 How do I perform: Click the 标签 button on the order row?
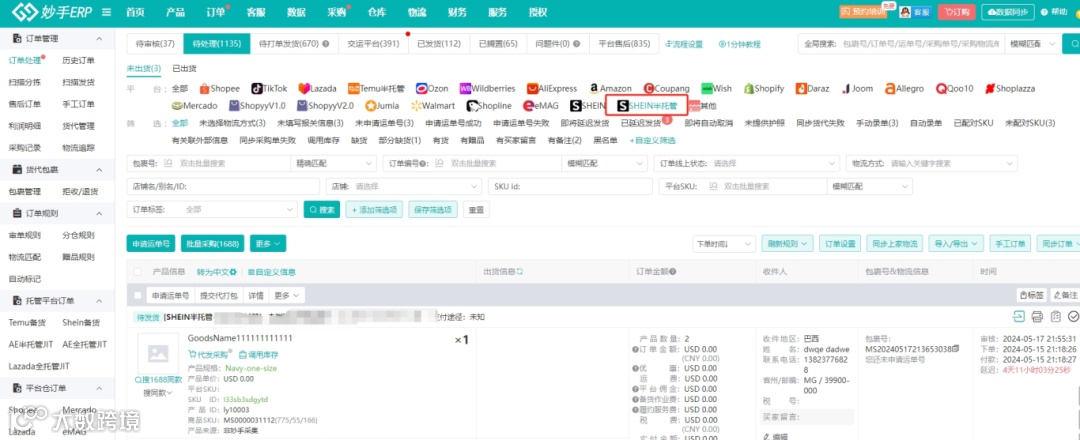(1032, 295)
